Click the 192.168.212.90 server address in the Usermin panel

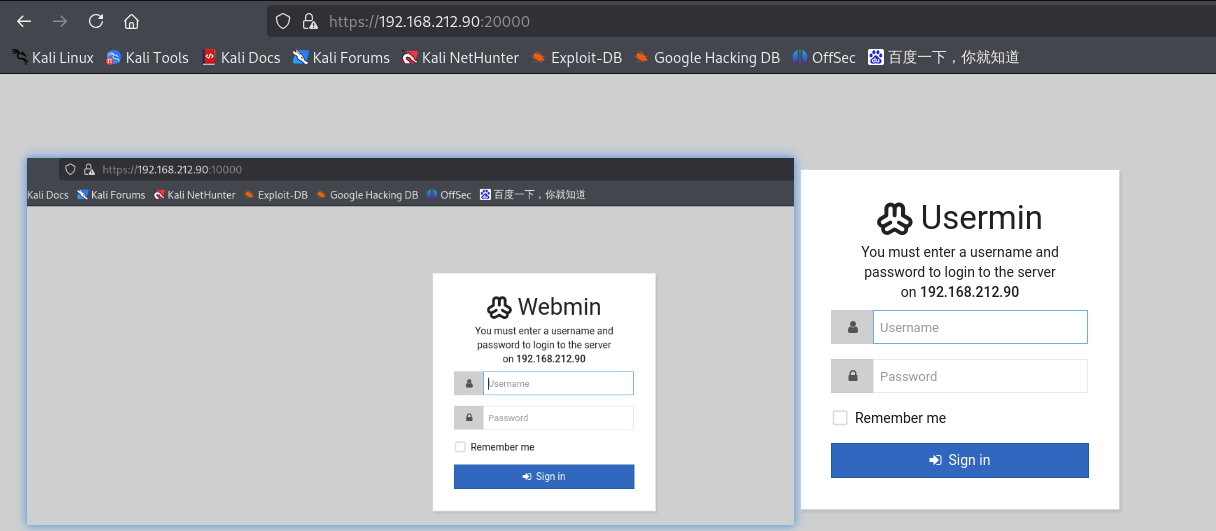tap(969, 292)
